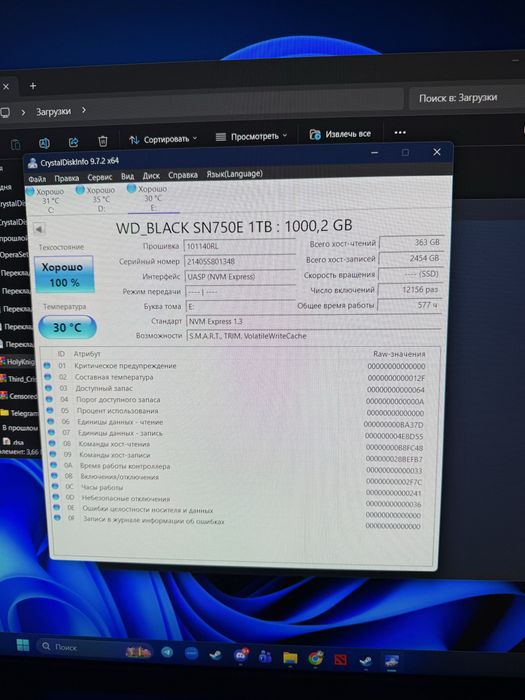This screenshot has height=700, width=525.
Task: Click status dot for Включения/отключения
Action: pos(54,476)
